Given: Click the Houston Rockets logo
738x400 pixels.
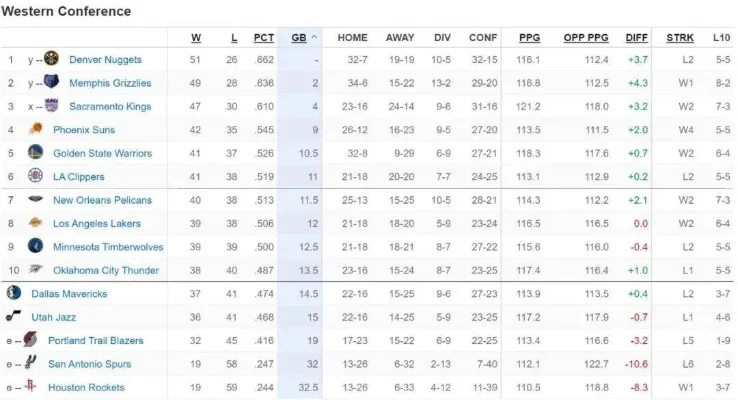Looking at the screenshot, I should coord(31,386).
